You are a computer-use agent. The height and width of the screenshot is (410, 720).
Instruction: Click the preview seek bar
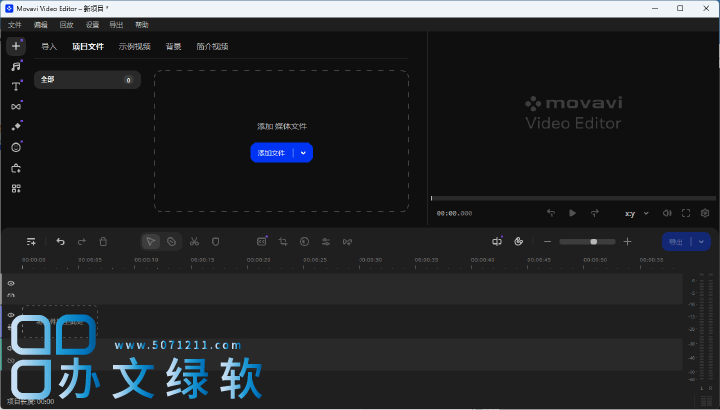[573, 198]
